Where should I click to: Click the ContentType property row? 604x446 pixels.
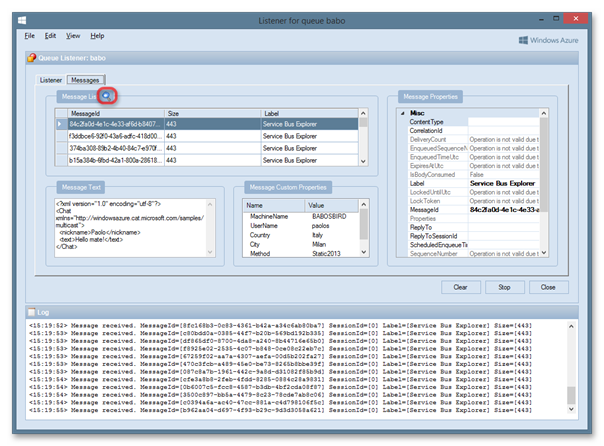point(473,122)
